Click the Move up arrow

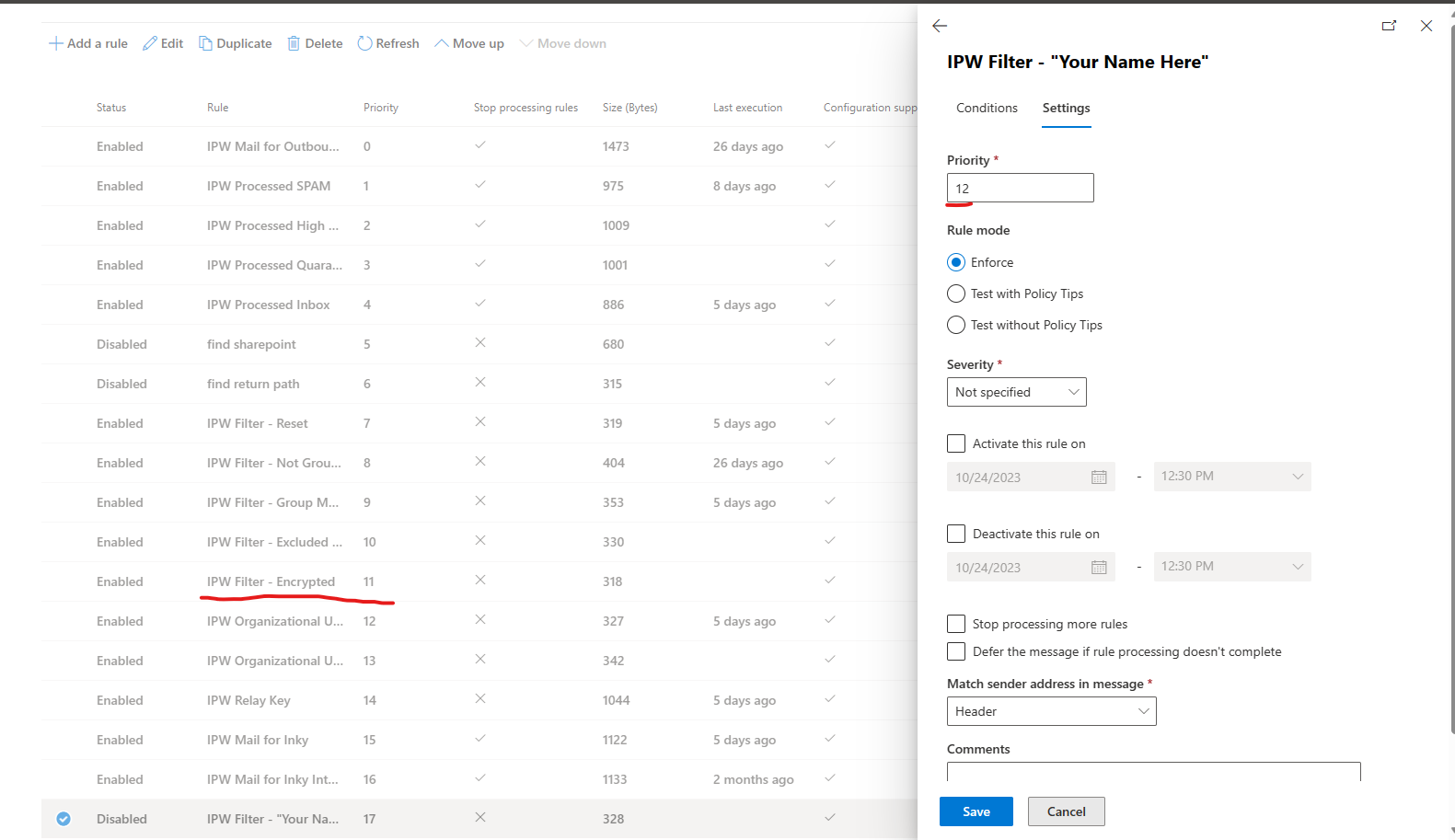442,43
